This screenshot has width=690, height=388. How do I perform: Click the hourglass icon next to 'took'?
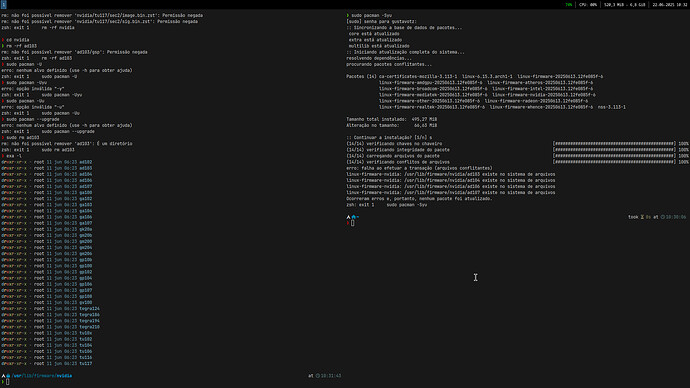[642, 217]
